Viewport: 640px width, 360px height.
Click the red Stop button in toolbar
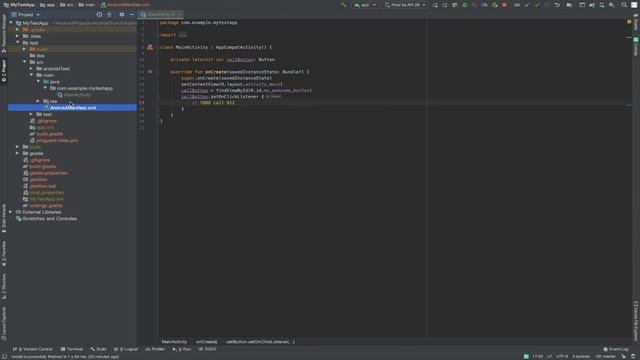click(504, 5)
